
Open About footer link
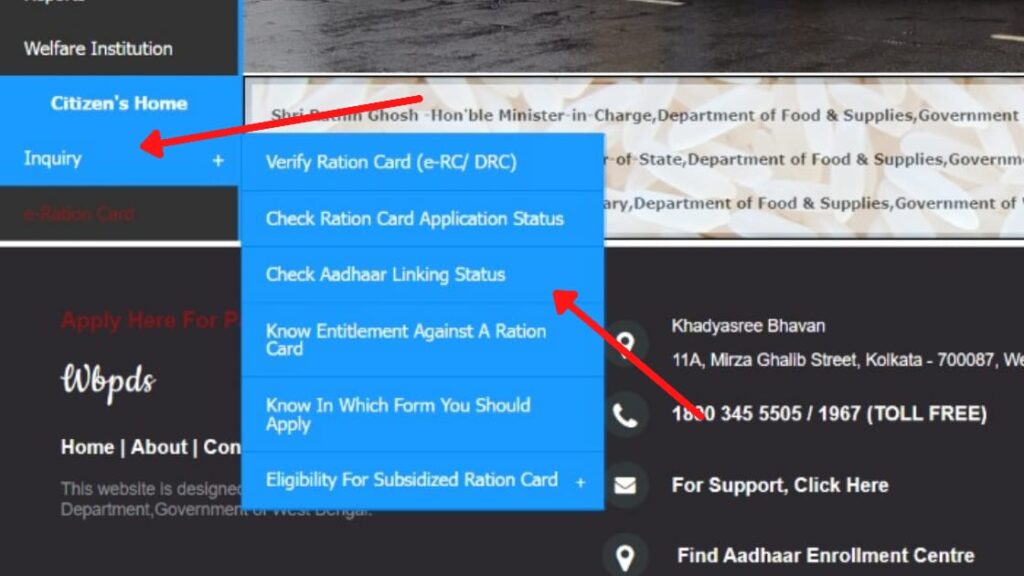pos(159,447)
